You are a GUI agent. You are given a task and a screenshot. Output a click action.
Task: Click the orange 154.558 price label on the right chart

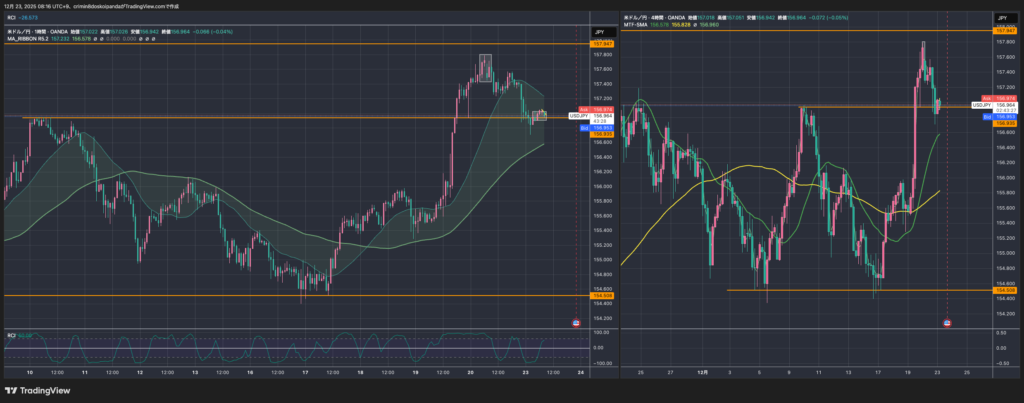pos(1003,290)
